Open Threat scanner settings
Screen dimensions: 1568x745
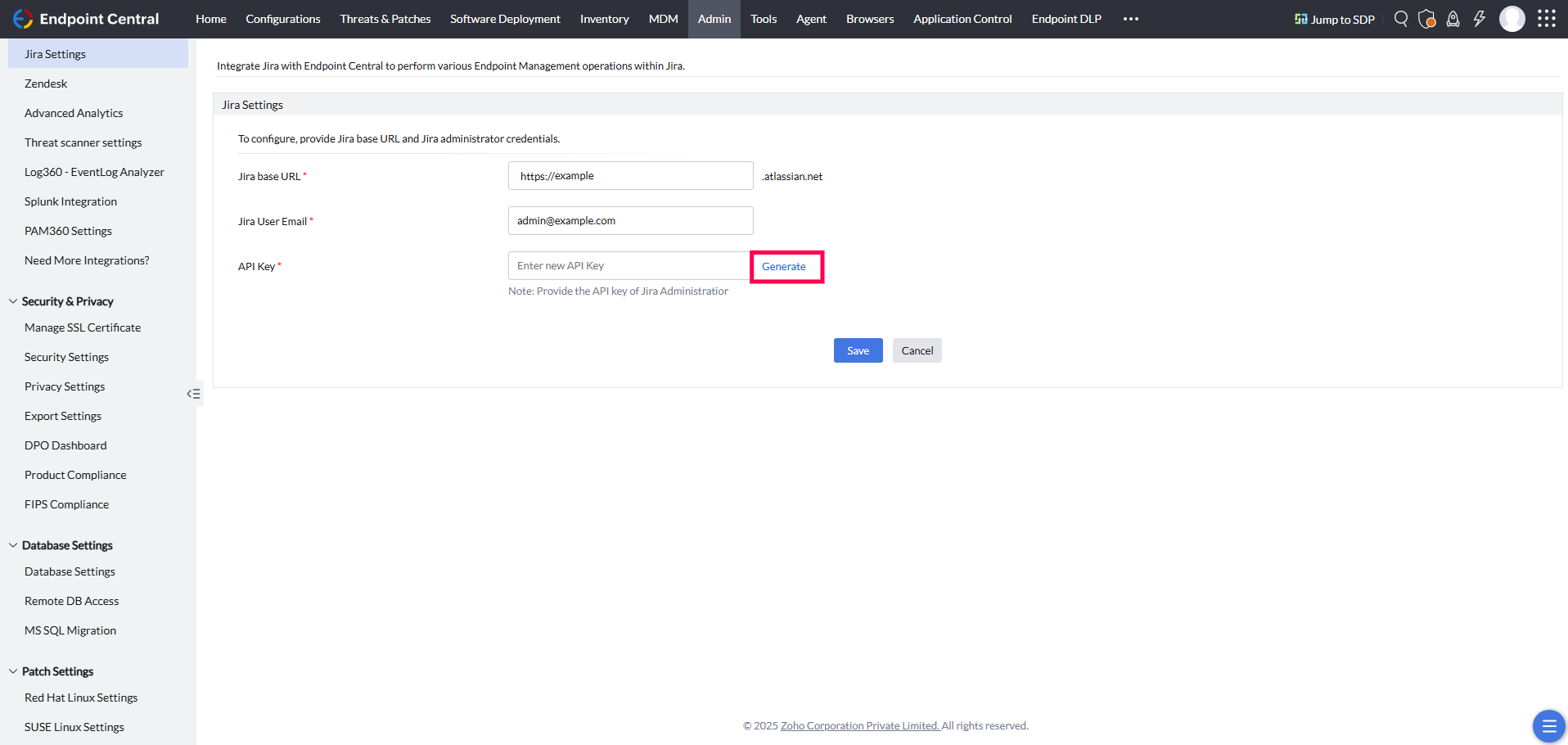pyautogui.click(x=83, y=142)
